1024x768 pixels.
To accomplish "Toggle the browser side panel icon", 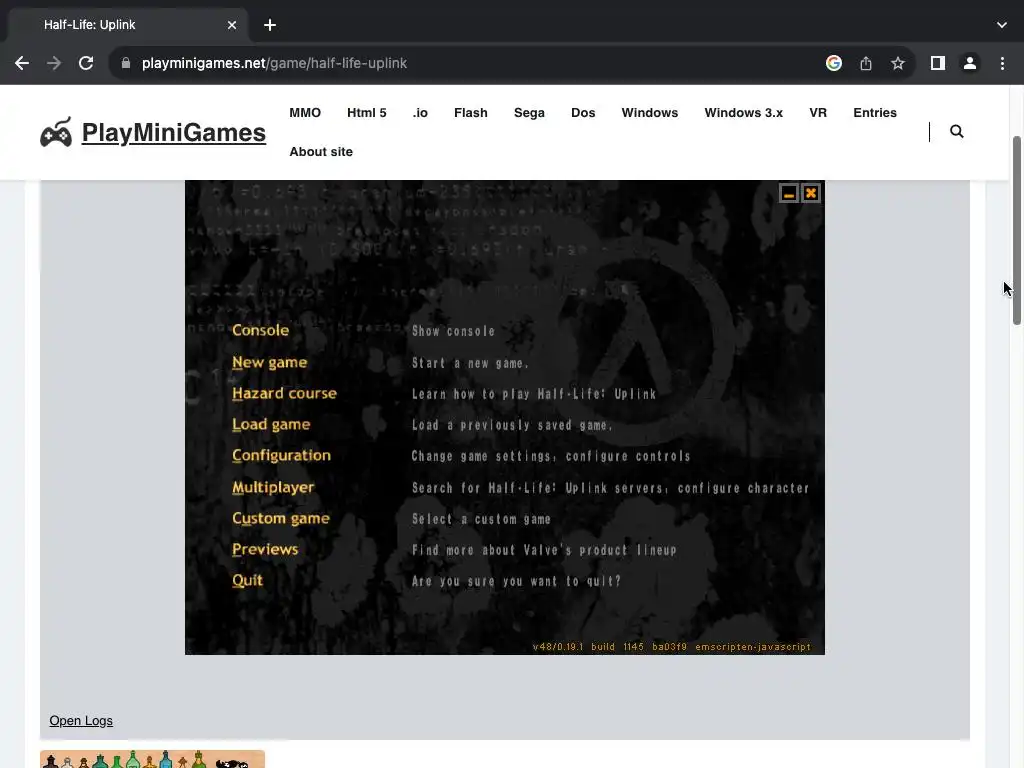I will pos(938,63).
